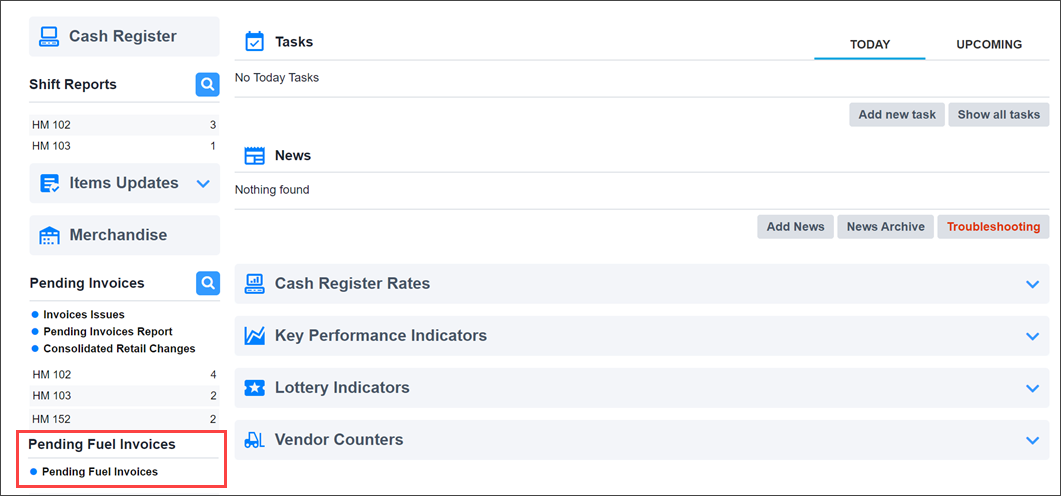1061x496 pixels.
Task: Open the Pending Fuel Invoices link
Action: [100, 472]
